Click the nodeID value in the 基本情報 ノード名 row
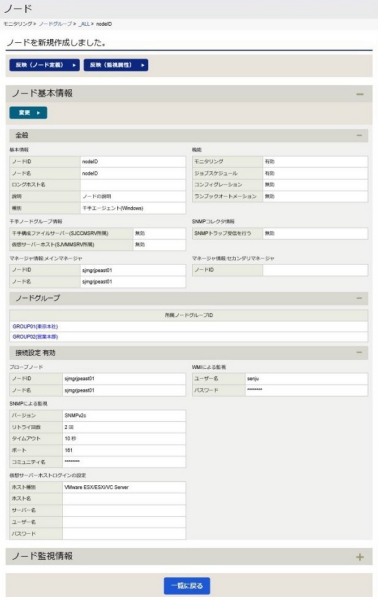Viewport: 378px width, 600px height. tap(90, 173)
